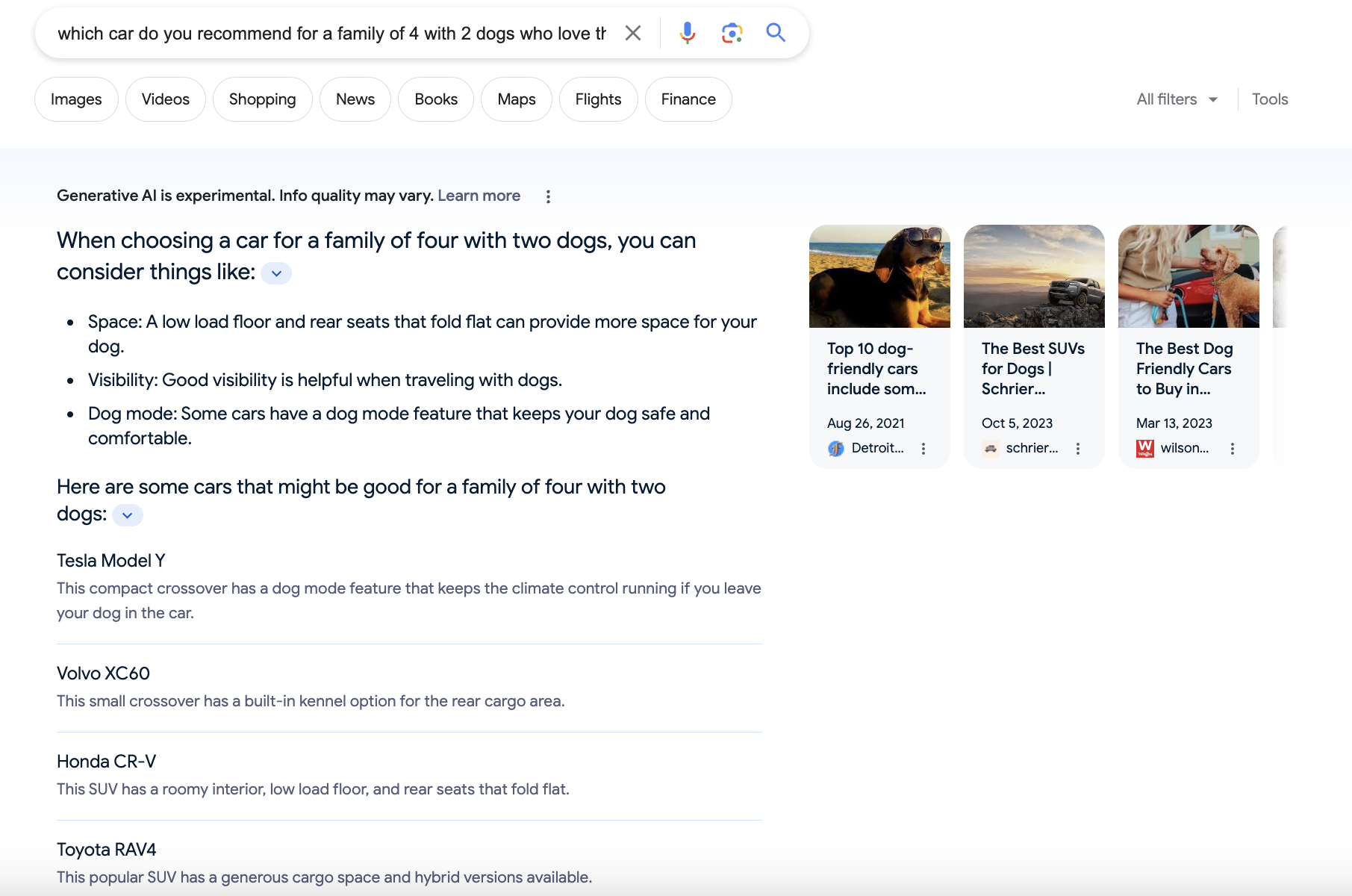The image size is (1352, 896).
Task: Select the Volvo XC60 heading
Action: [x=103, y=673]
